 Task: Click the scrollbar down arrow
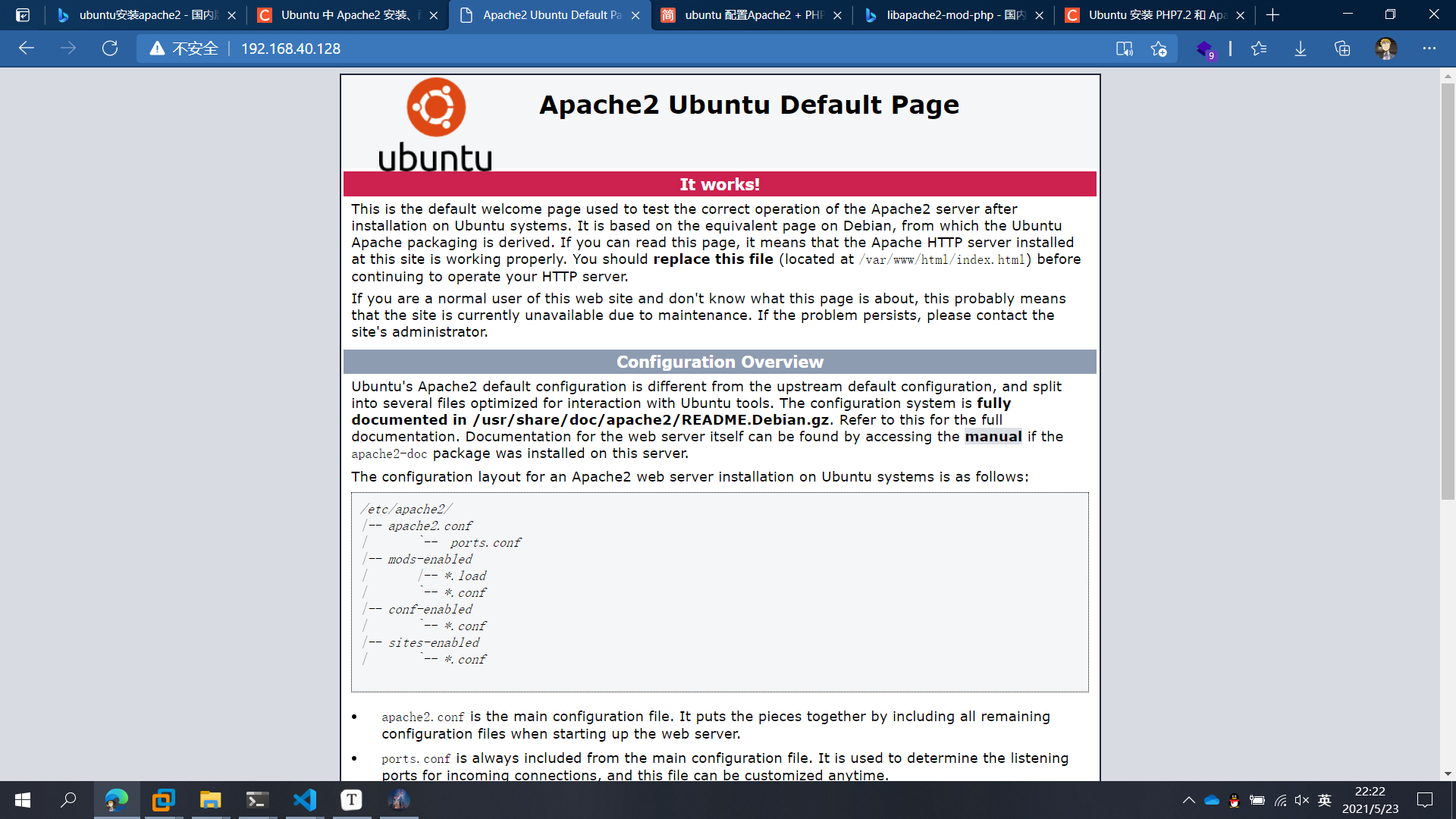tap(1448, 773)
